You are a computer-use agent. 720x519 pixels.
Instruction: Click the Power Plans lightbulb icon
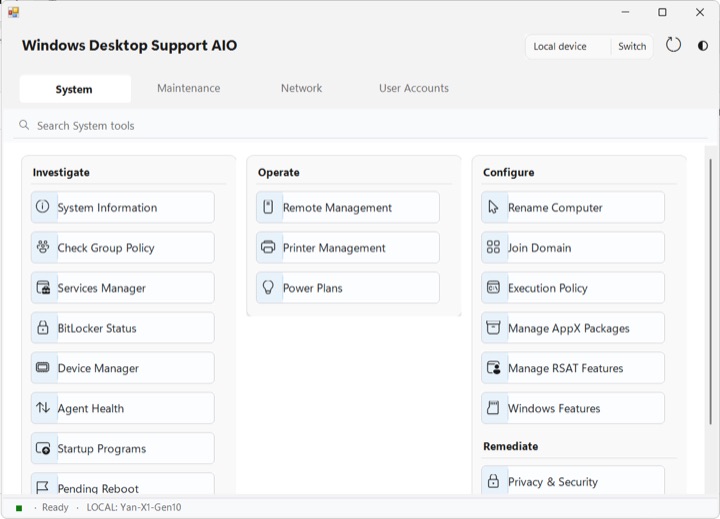coord(268,288)
